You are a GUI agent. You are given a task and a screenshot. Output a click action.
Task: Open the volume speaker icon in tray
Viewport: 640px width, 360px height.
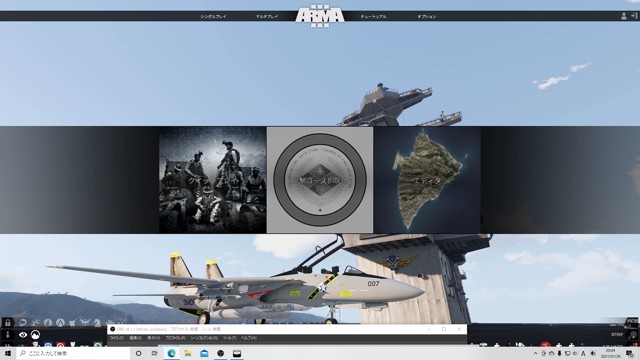click(x=593, y=353)
